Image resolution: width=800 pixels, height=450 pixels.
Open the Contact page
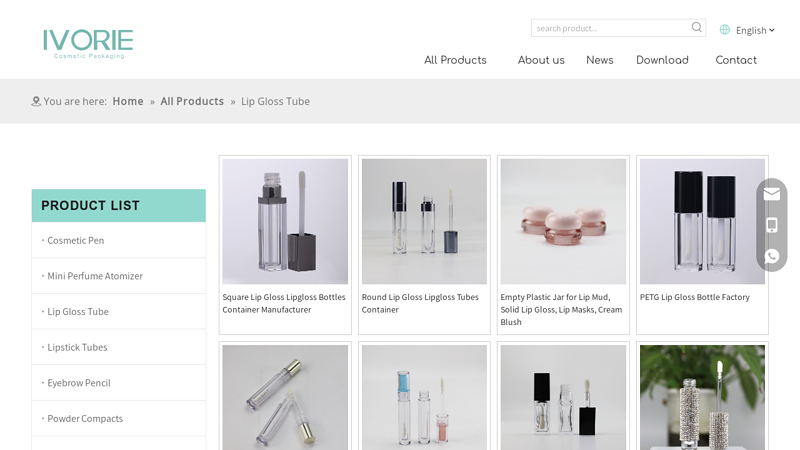click(x=736, y=60)
